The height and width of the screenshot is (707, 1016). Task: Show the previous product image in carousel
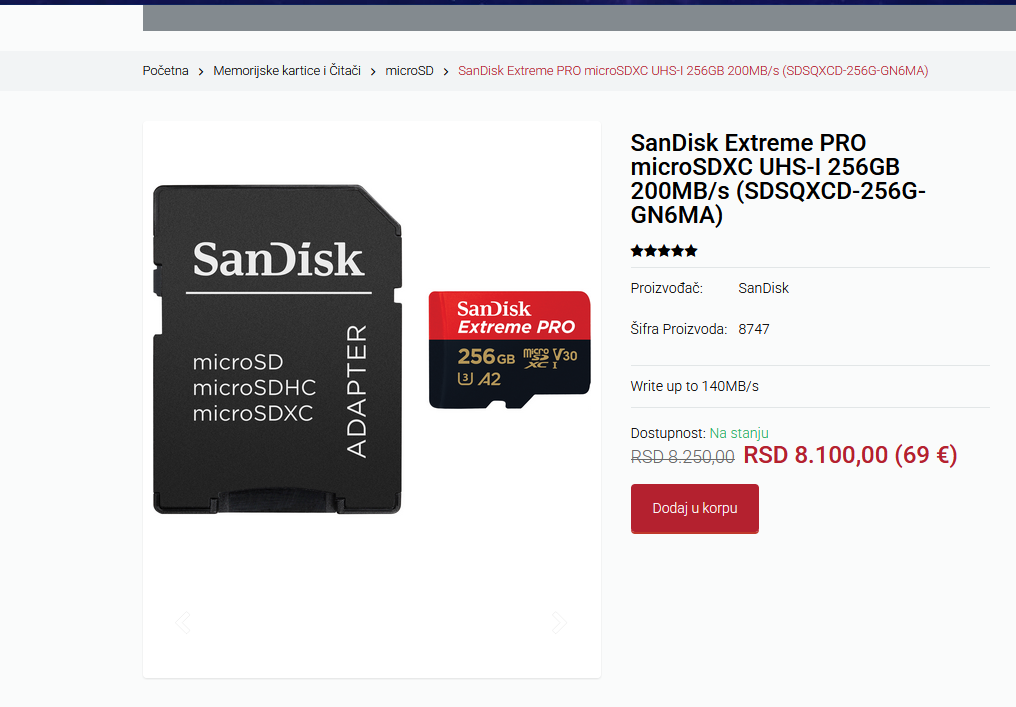(183, 623)
